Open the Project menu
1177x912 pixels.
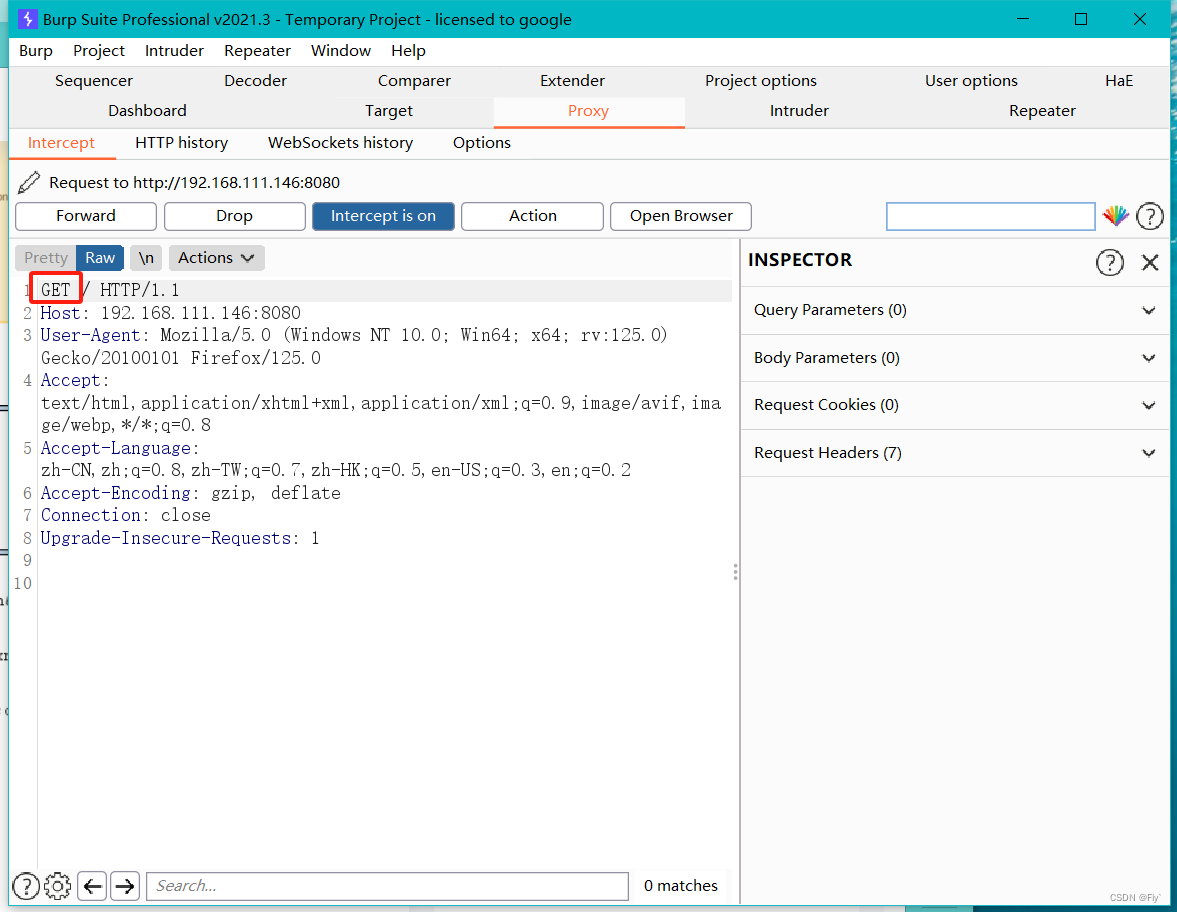(99, 50)
